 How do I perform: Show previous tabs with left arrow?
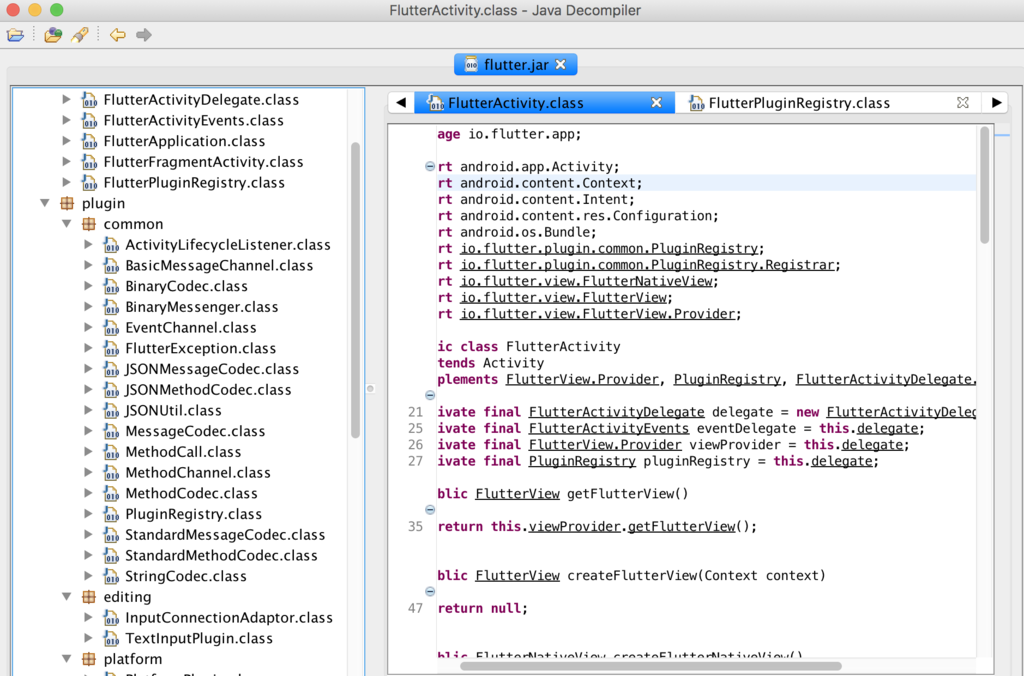pyautogui.click(x=401, y=103)
